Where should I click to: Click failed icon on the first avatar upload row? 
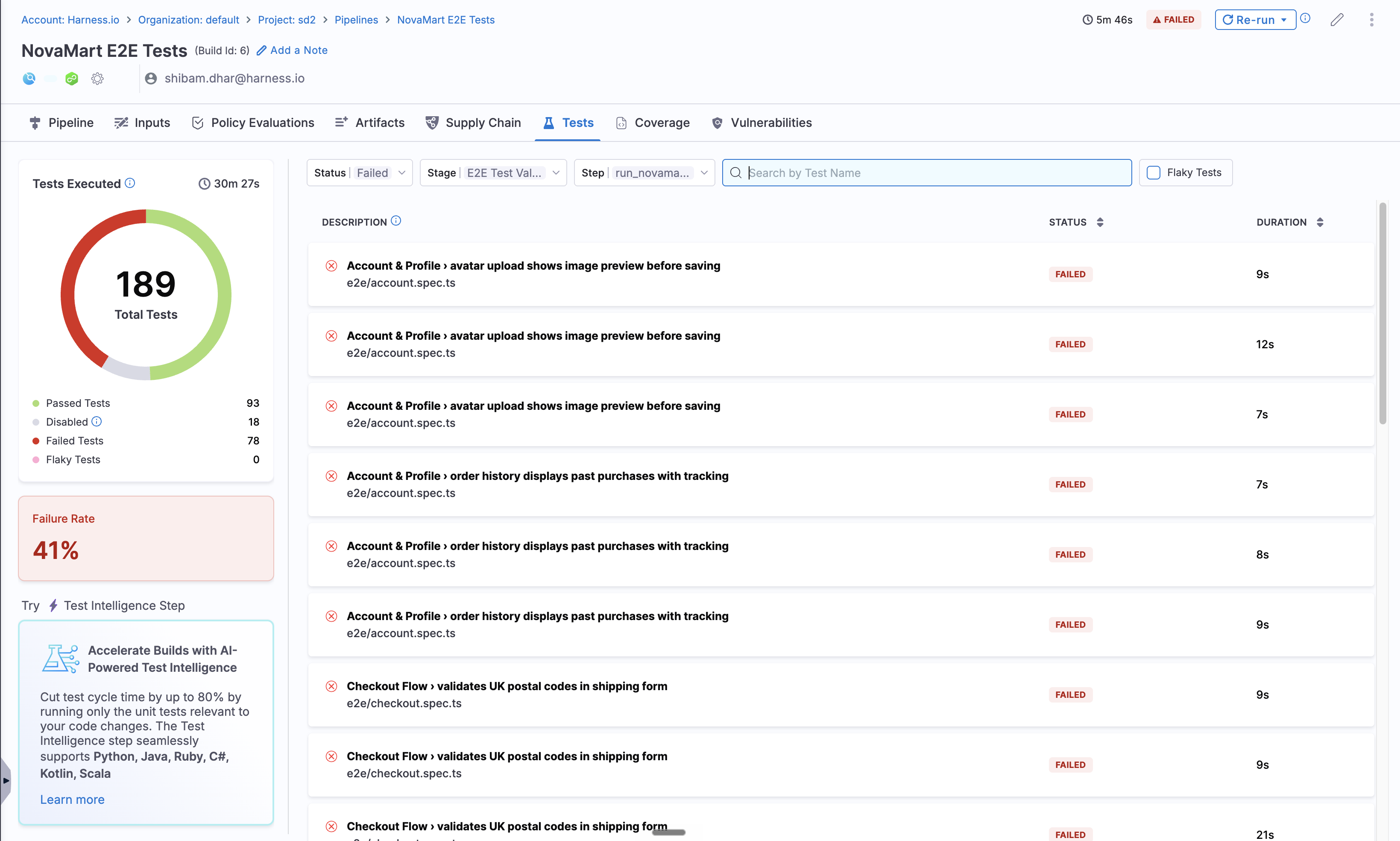(x=331, y=266)
